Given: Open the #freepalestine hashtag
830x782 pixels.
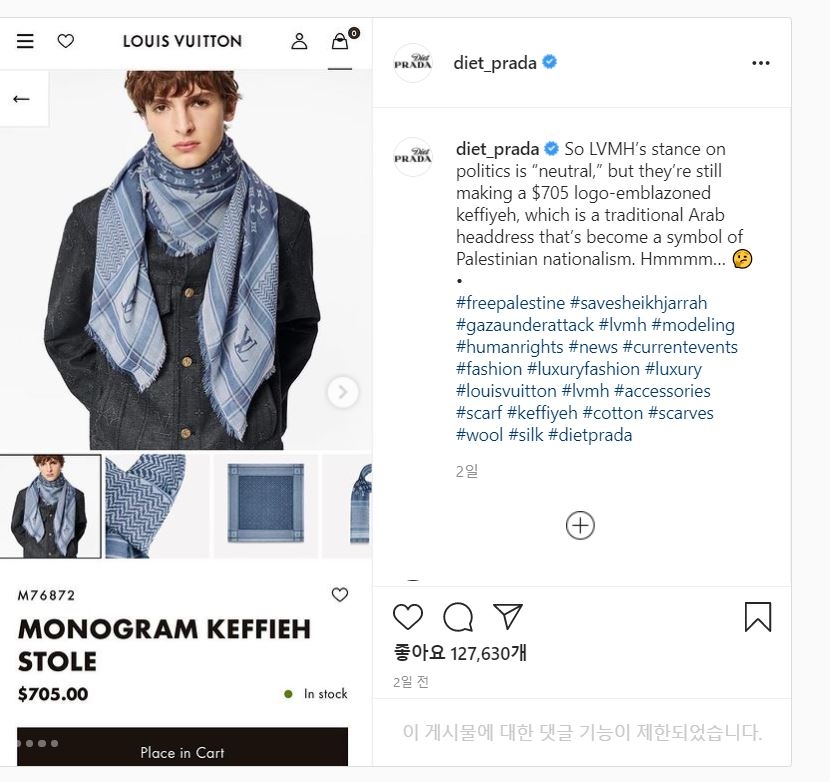Looking at the screenshot, I should pos(510,303).
